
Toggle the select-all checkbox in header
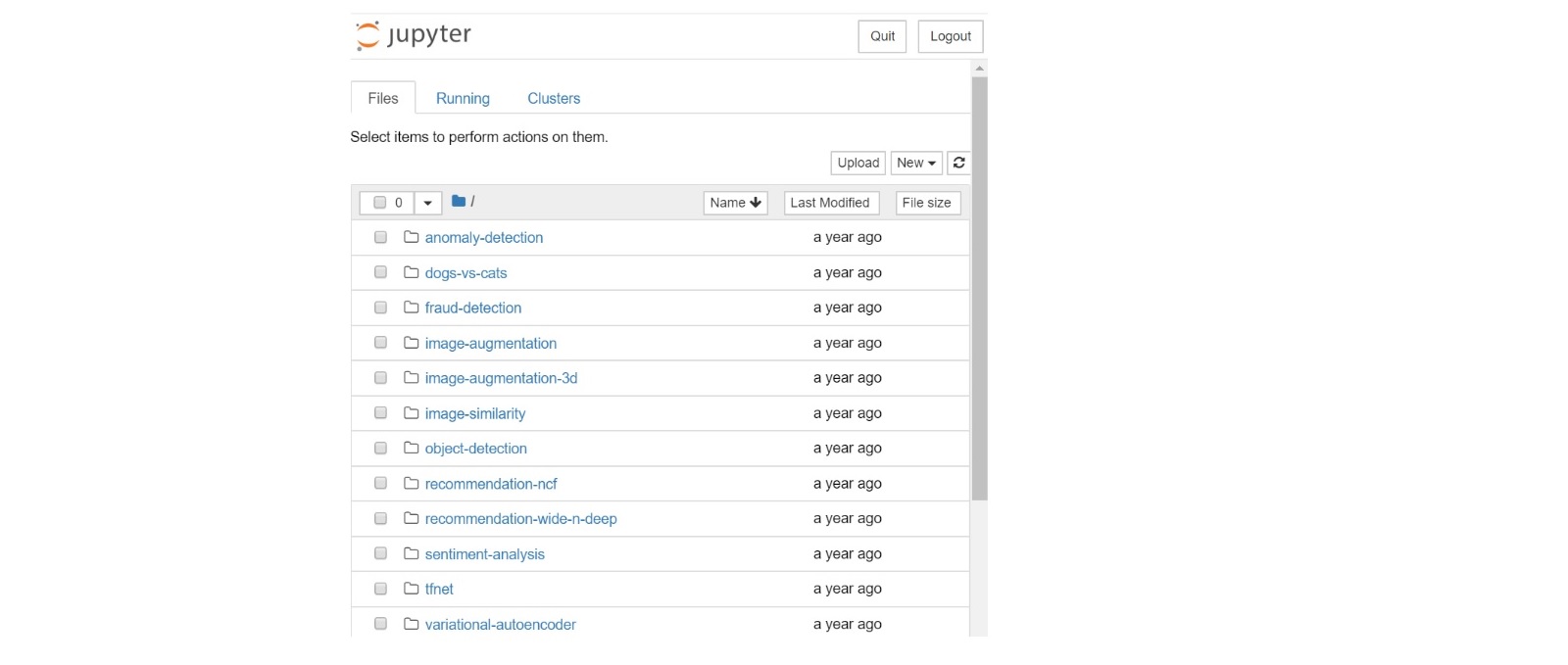[380, 203]
